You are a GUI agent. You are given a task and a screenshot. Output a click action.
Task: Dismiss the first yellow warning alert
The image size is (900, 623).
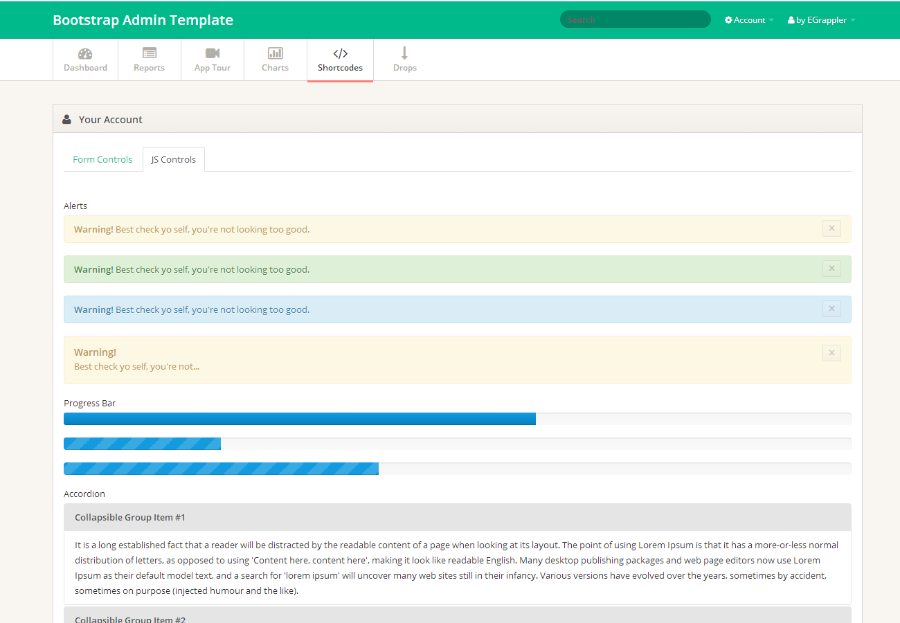(831, 229)
